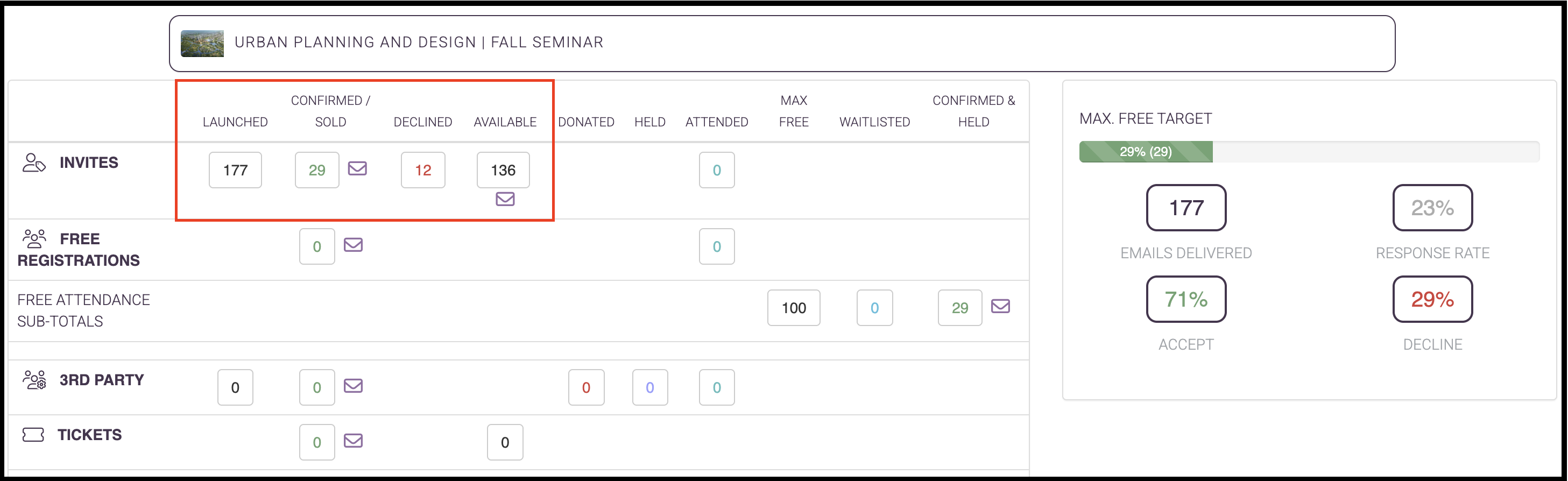This screenshot has height=481, width=1568.
Task: Click envelope icon beside Confirmed & Held 29
Action: click(x=1000, y=306)
